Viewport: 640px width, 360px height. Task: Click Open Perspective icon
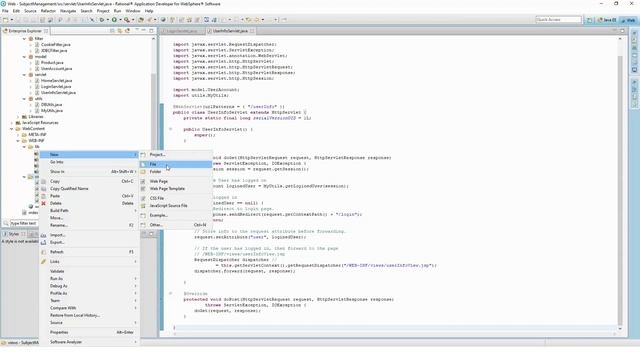589,20
